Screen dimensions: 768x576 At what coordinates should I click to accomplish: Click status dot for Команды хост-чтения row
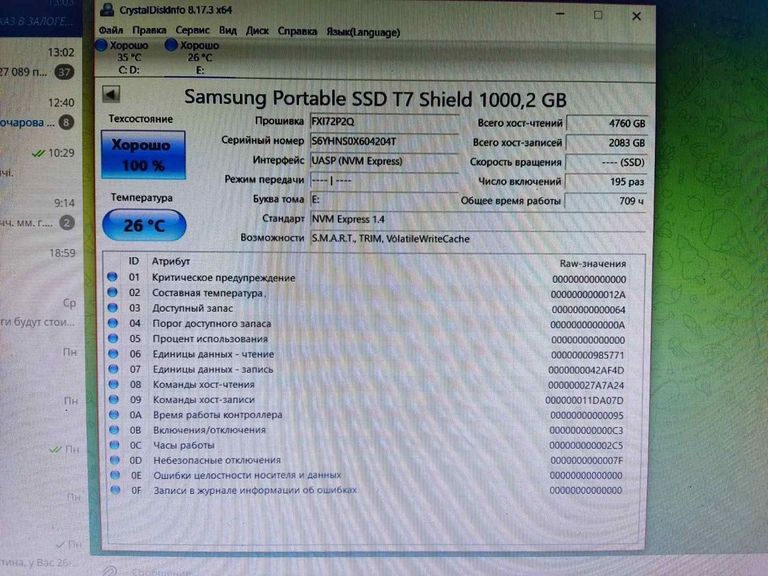114,384
